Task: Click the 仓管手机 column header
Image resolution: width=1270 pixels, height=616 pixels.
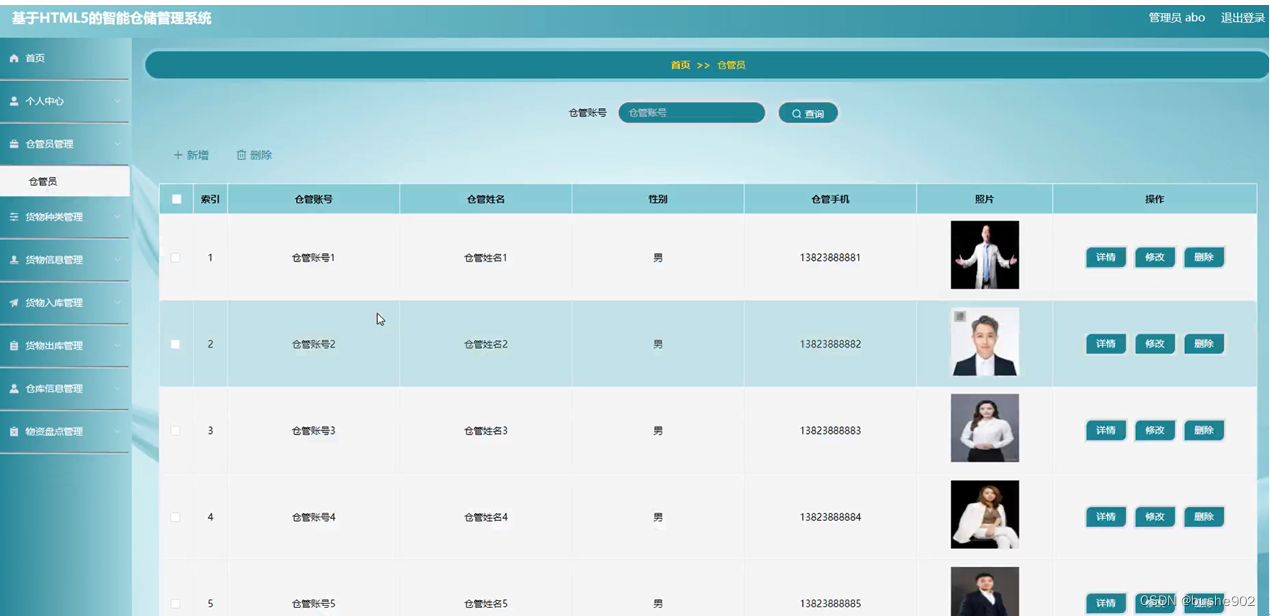Action: click(830, 199)
